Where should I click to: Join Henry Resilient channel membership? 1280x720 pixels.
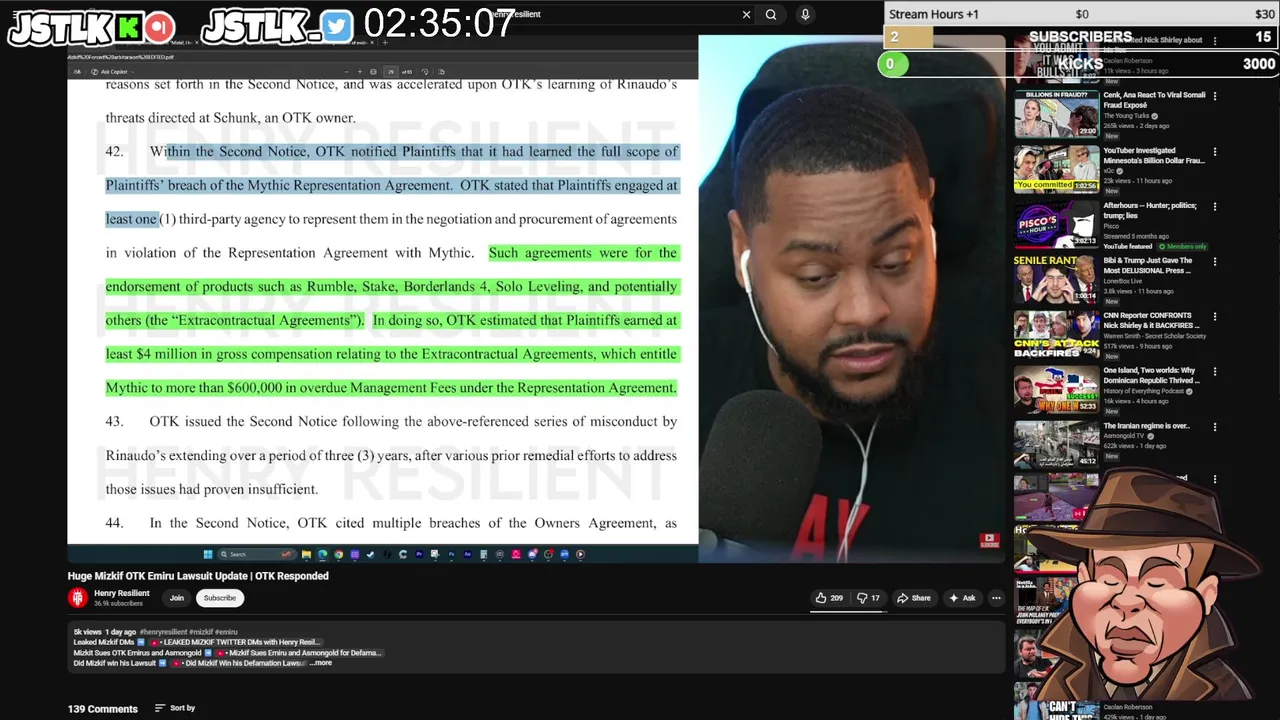click(x=177, y=598)
